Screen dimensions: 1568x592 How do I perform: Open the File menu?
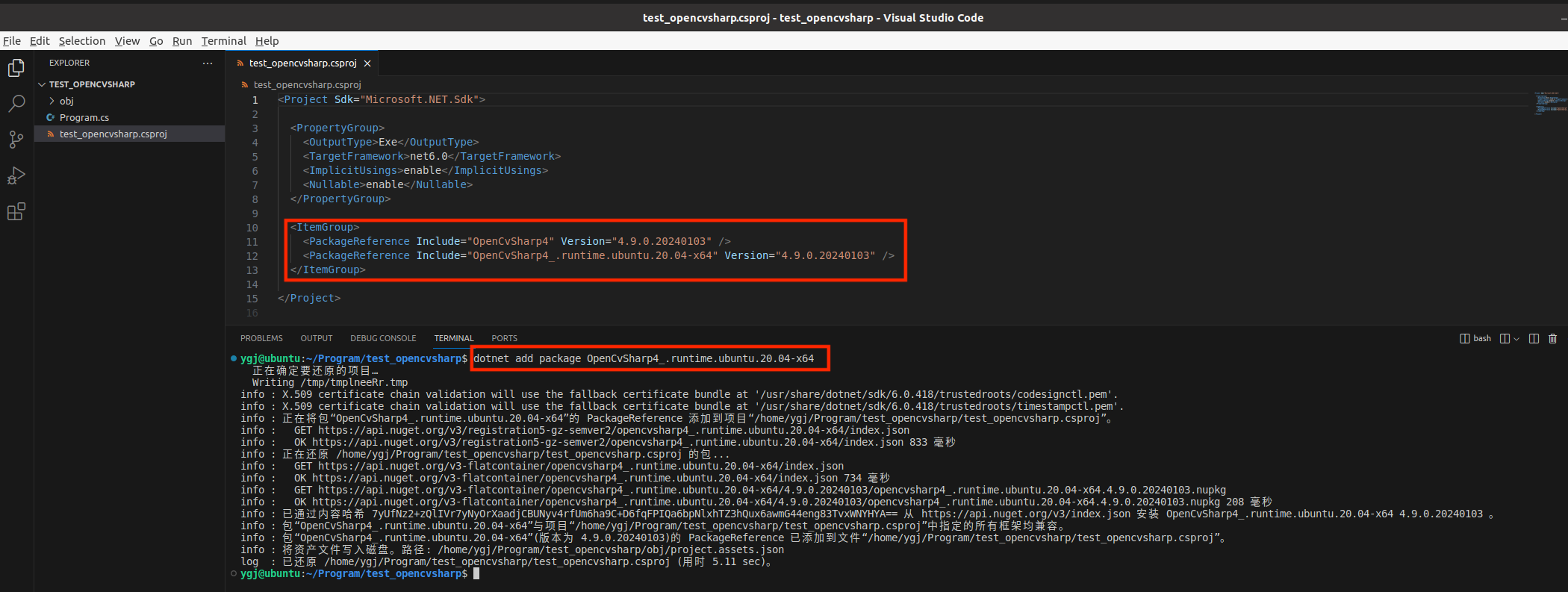tap(12, 41)
